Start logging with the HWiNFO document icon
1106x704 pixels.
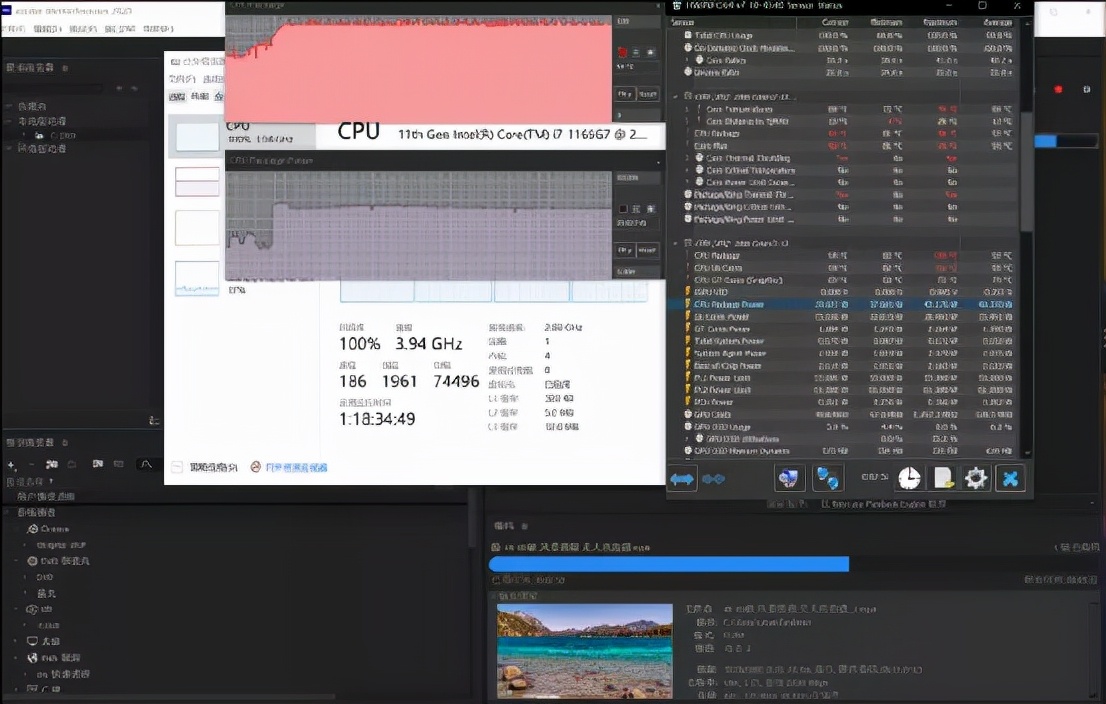pyautogui.click(x=942, y=478)
